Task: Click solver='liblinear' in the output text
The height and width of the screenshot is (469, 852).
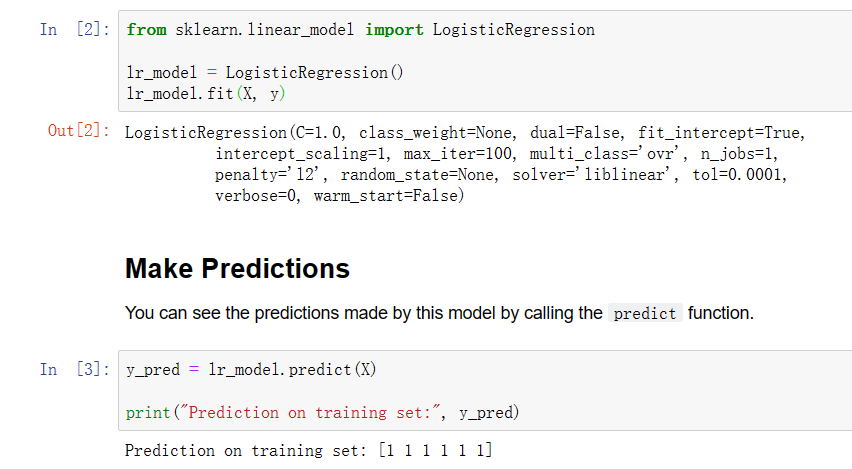Action: (x=596, y=174)
